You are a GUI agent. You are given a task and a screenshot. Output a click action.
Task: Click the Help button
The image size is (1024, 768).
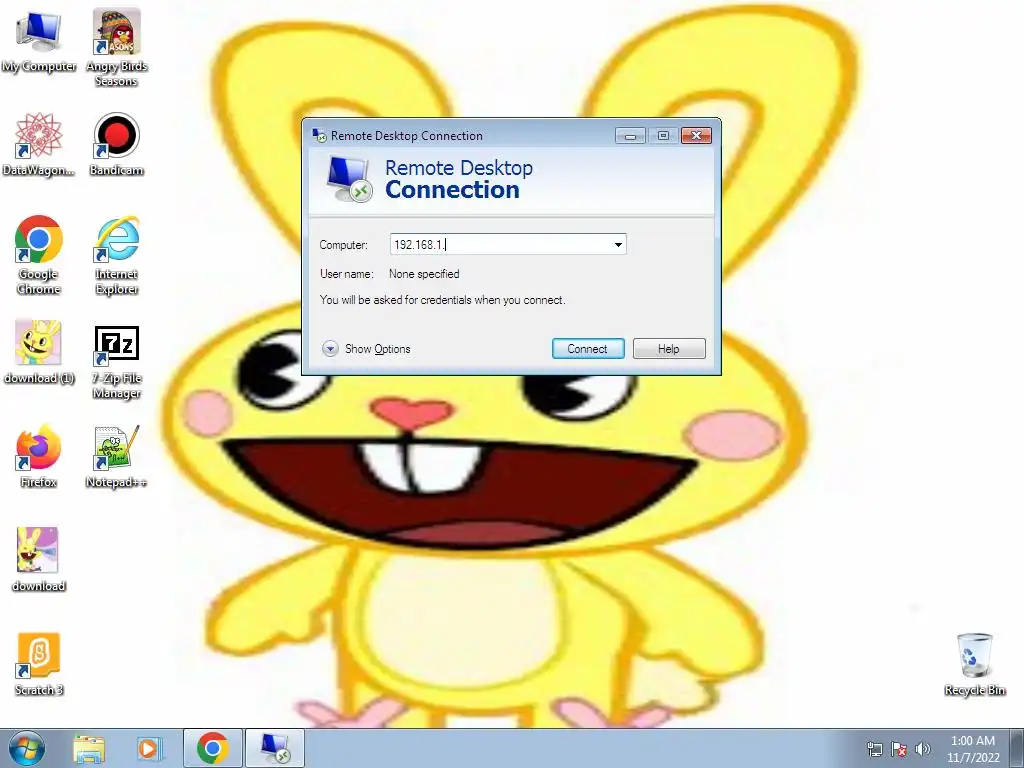(x=669, y=349)
